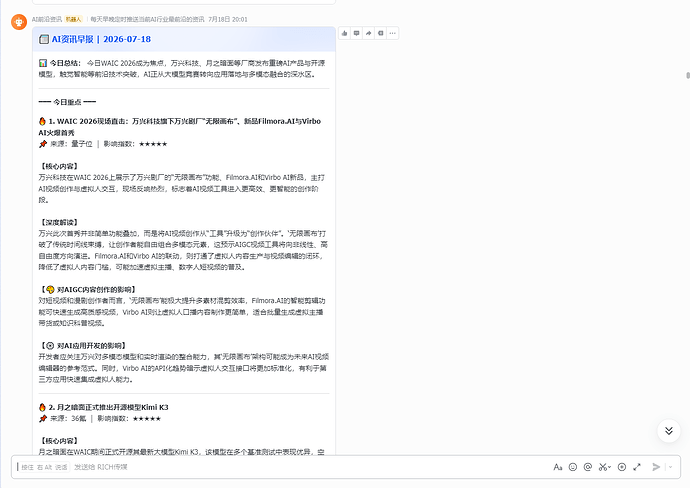Click the message input field
This screenshot has width=690, height=488.
point(282,467)
